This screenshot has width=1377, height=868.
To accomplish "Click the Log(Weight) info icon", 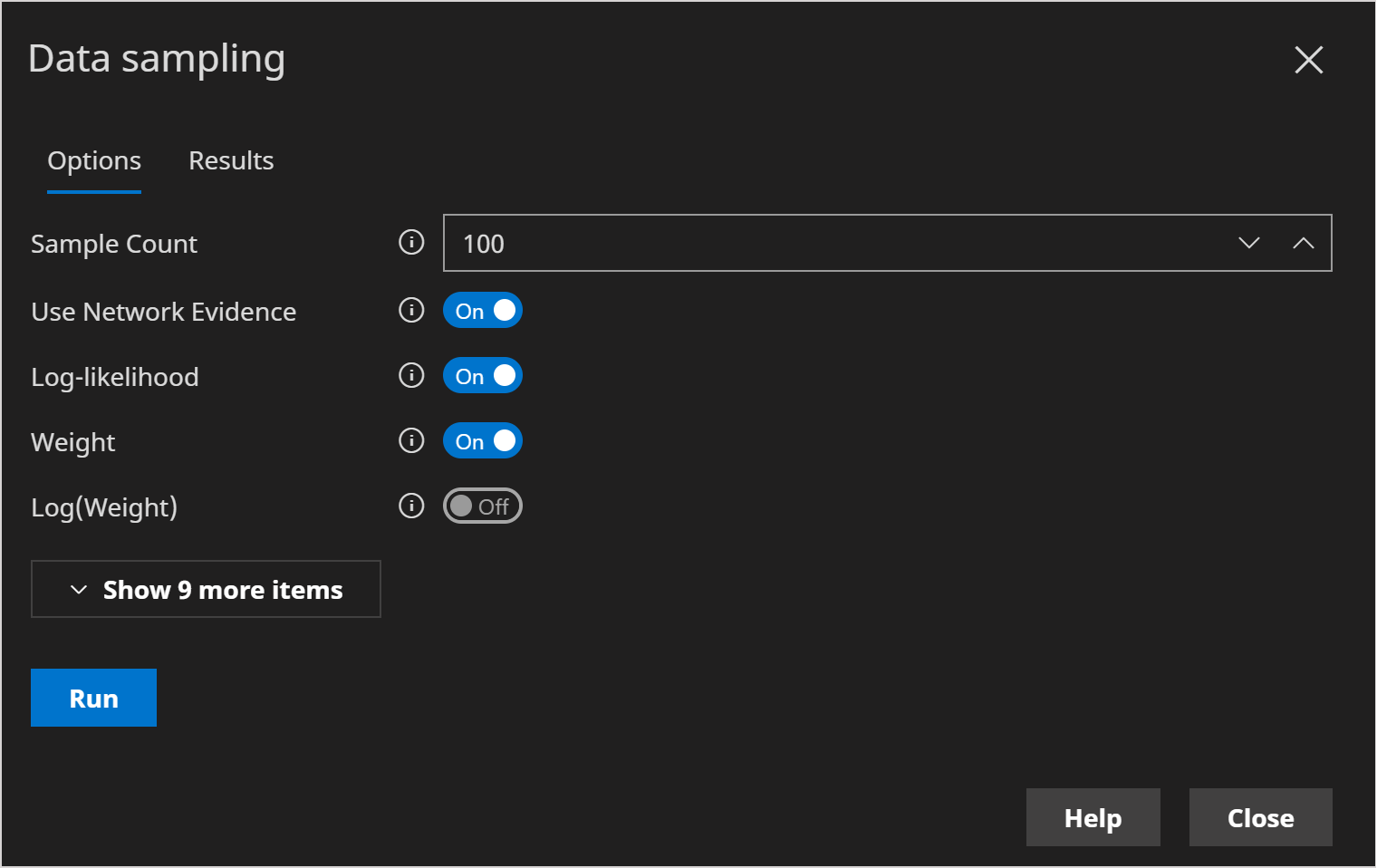I will click(x=411, y=506).
